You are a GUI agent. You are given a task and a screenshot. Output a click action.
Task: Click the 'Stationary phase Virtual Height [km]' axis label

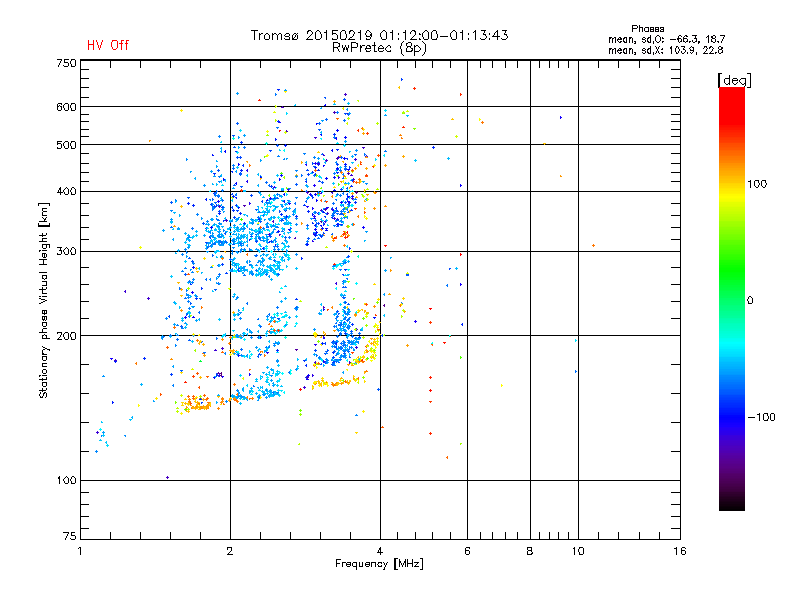pos(44,301)
